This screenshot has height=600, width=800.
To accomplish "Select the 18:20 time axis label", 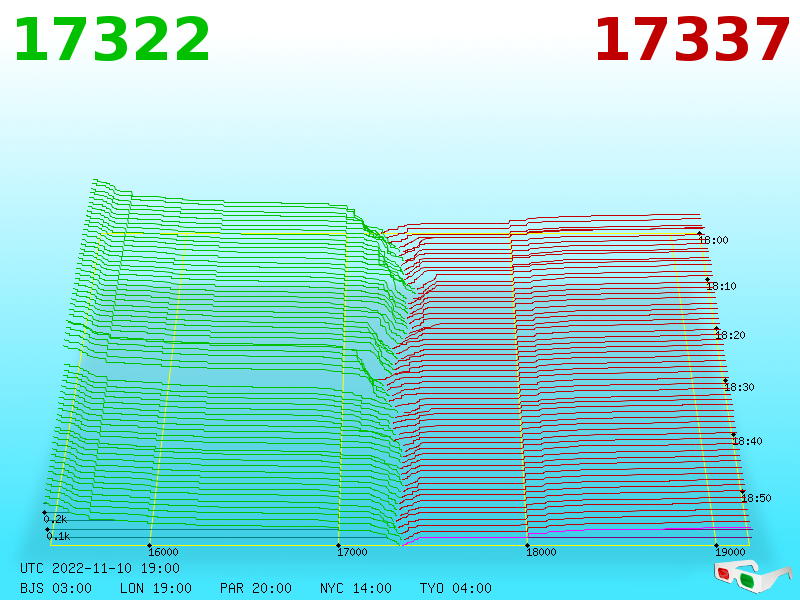I will [731, 335].
